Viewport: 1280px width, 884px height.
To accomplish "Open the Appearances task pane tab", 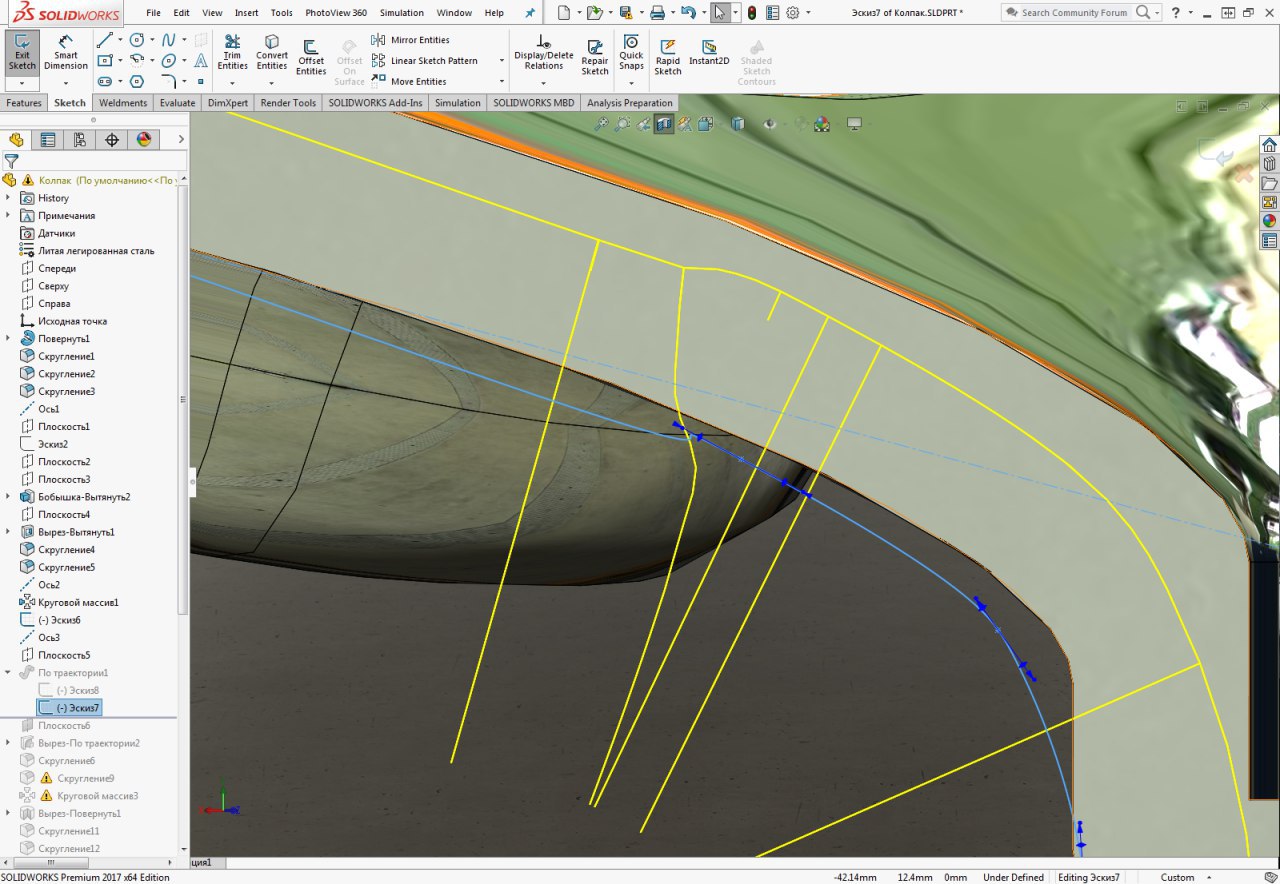I will [1269, 221].
